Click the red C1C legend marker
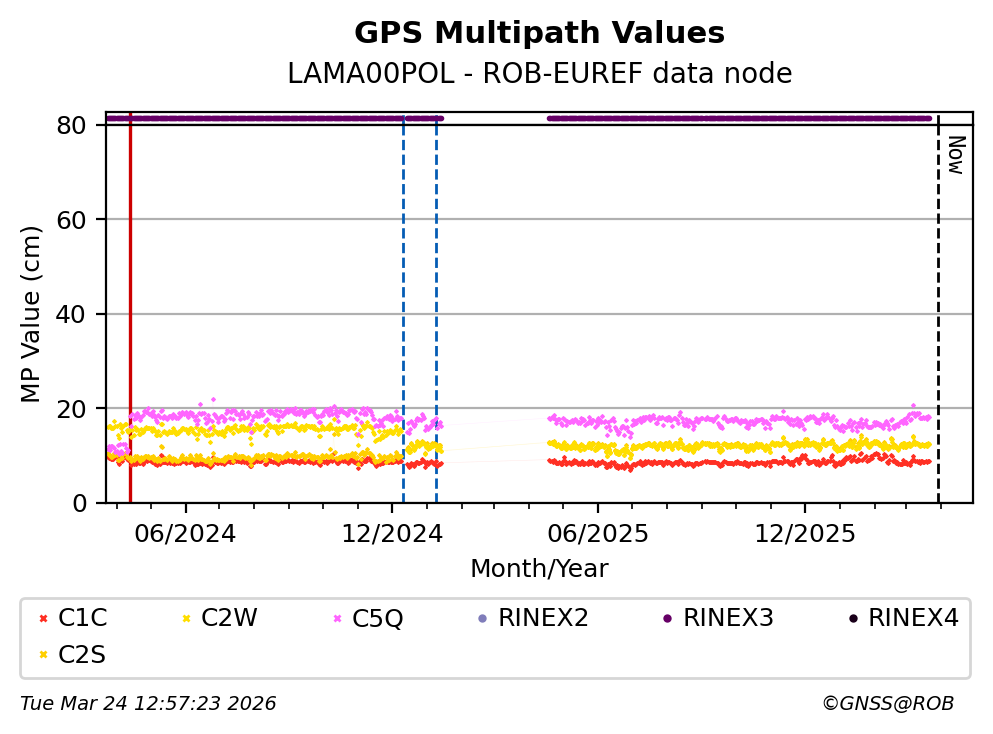This screenshot has width=993, height=734. tap(43, 619)
